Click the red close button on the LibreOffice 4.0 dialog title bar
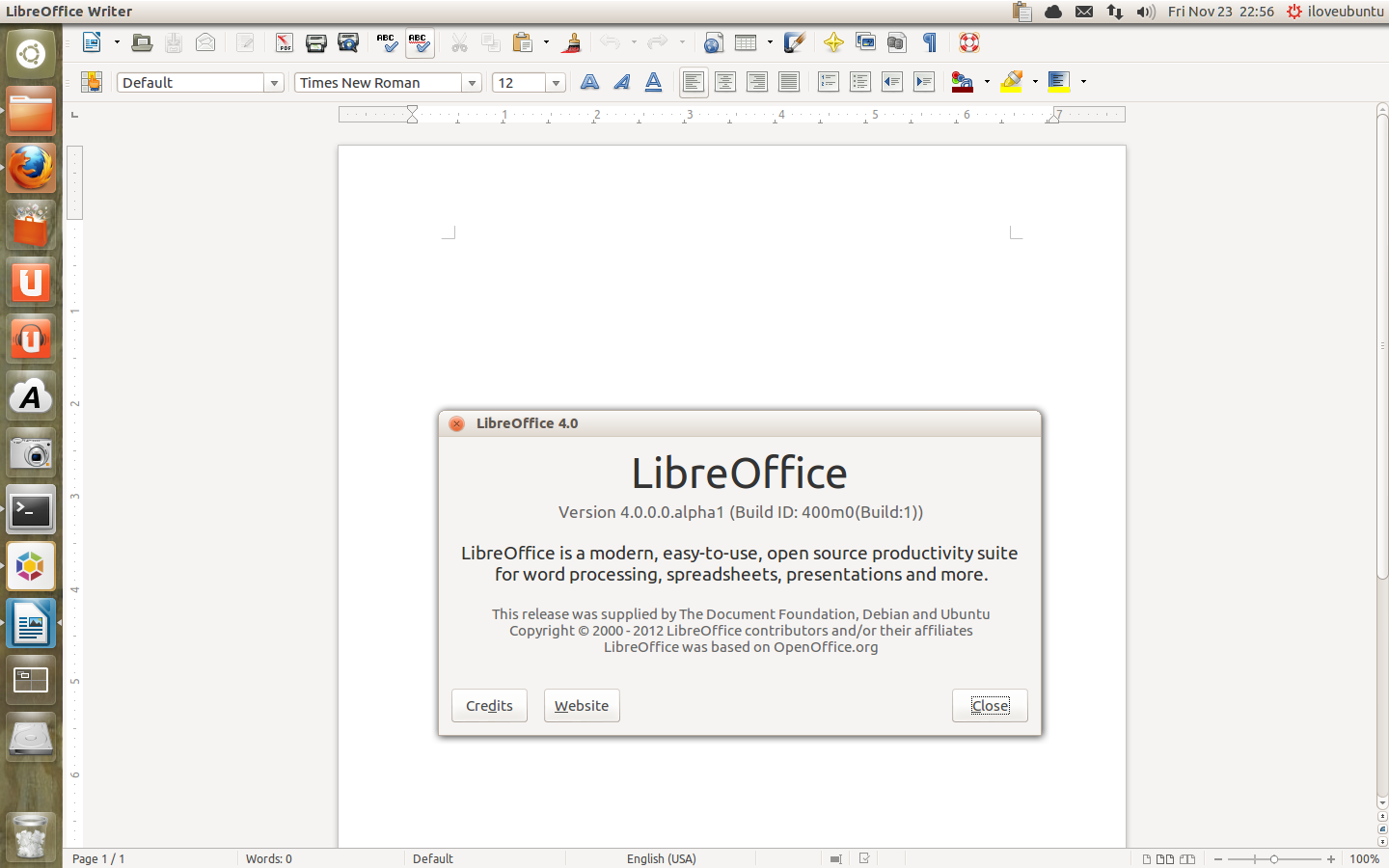This screenshot has height=868, width=1389. [457, 423]
